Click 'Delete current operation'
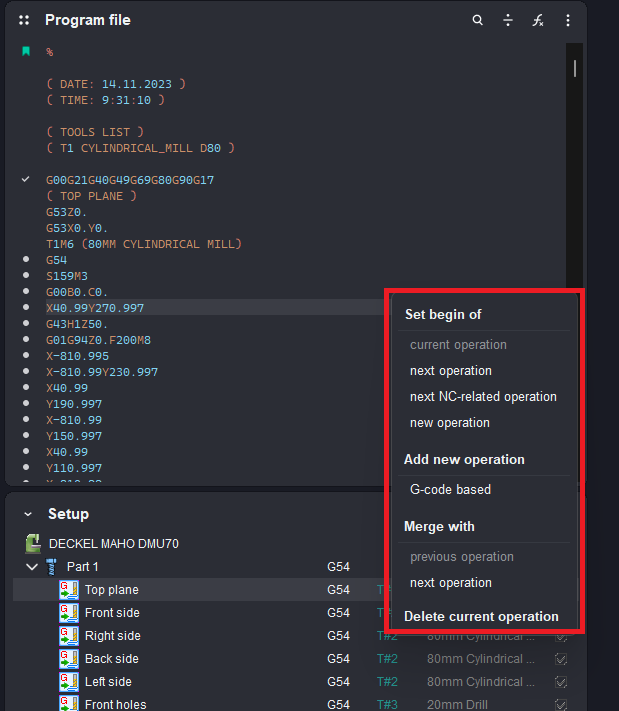The height and width of the screenshot is (711, 619). click(481, 616)
